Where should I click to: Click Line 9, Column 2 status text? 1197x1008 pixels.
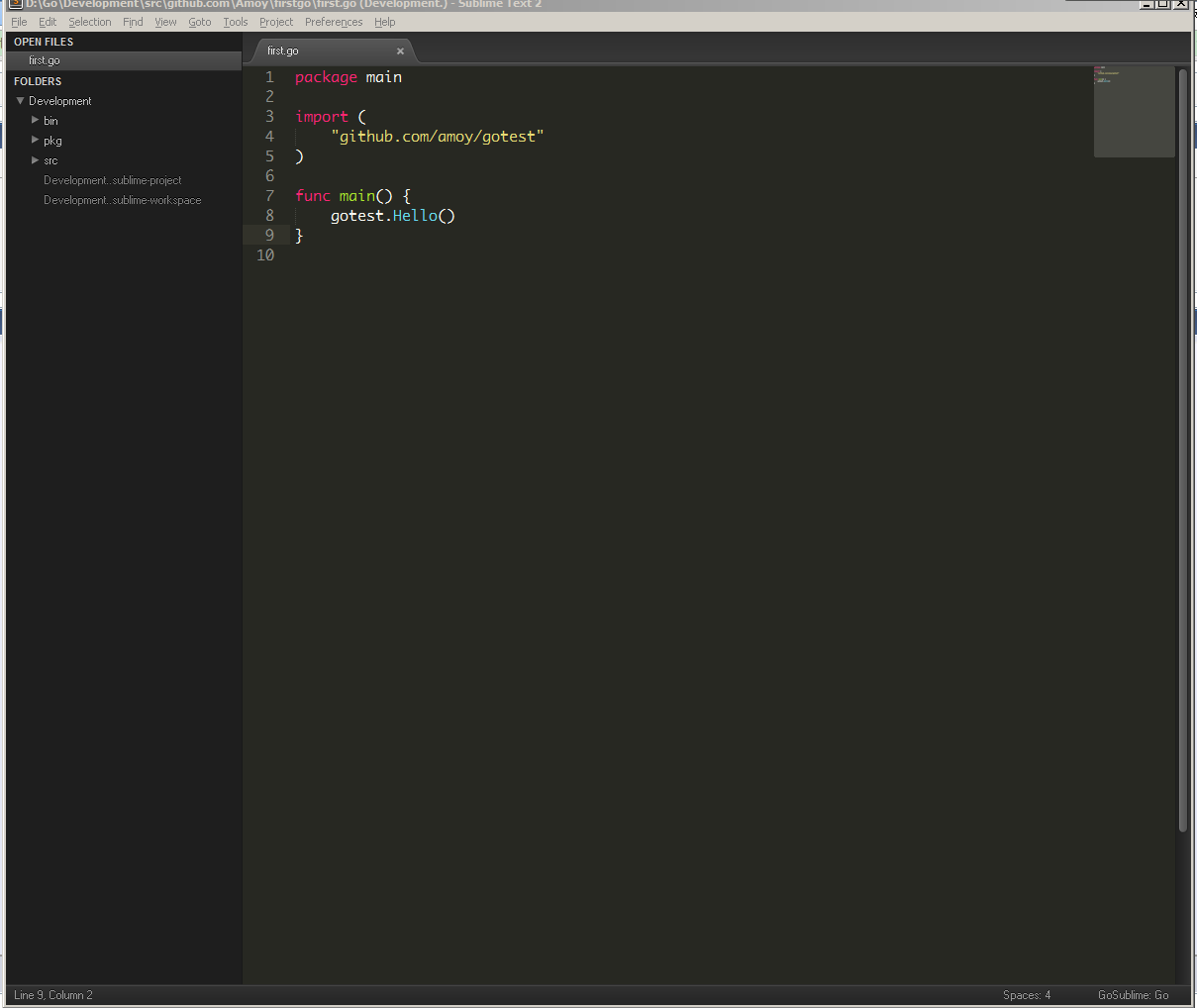53,995
